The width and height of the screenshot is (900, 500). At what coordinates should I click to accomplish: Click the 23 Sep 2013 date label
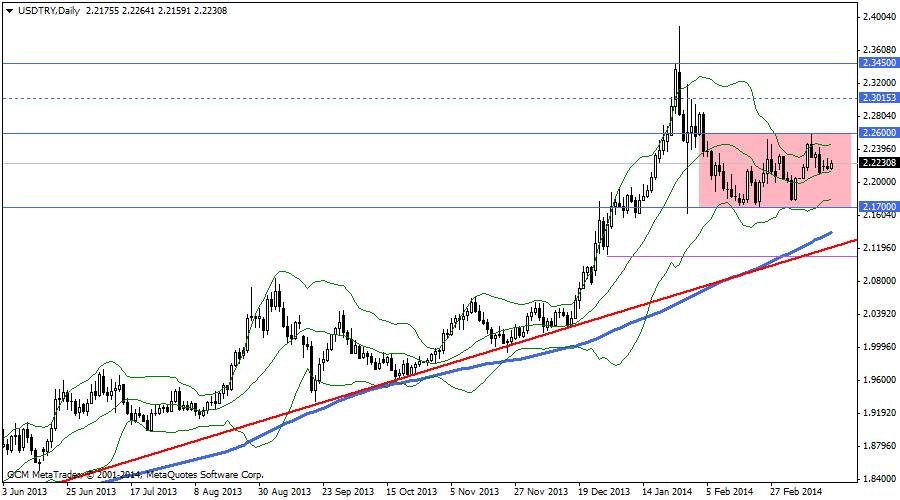(348, 492)
